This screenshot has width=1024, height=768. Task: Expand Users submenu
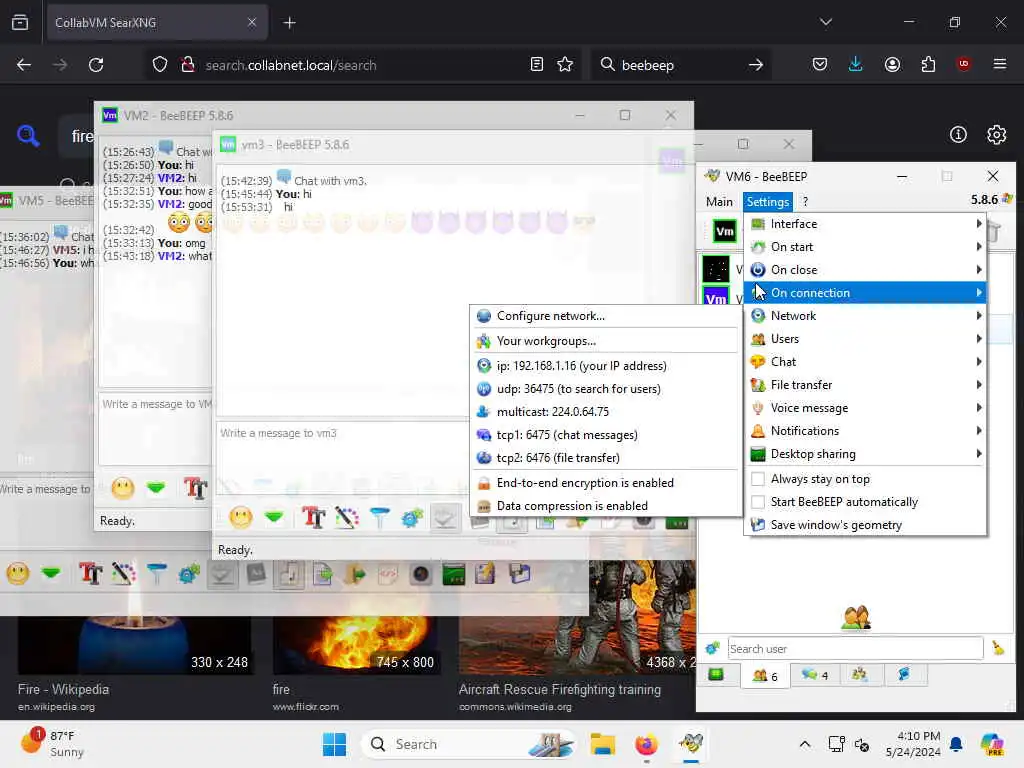tap(865, 339)
